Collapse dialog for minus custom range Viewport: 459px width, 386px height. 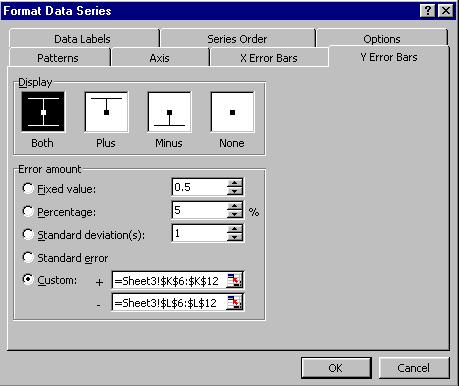234,303
